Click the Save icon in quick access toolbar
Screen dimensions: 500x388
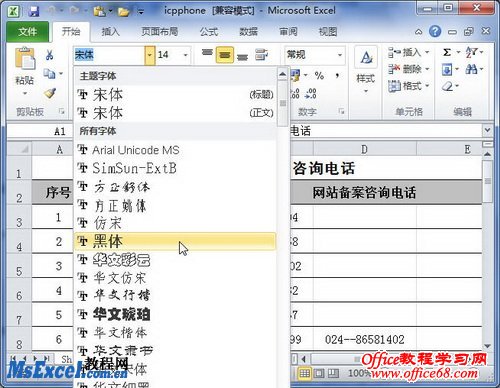33,11
